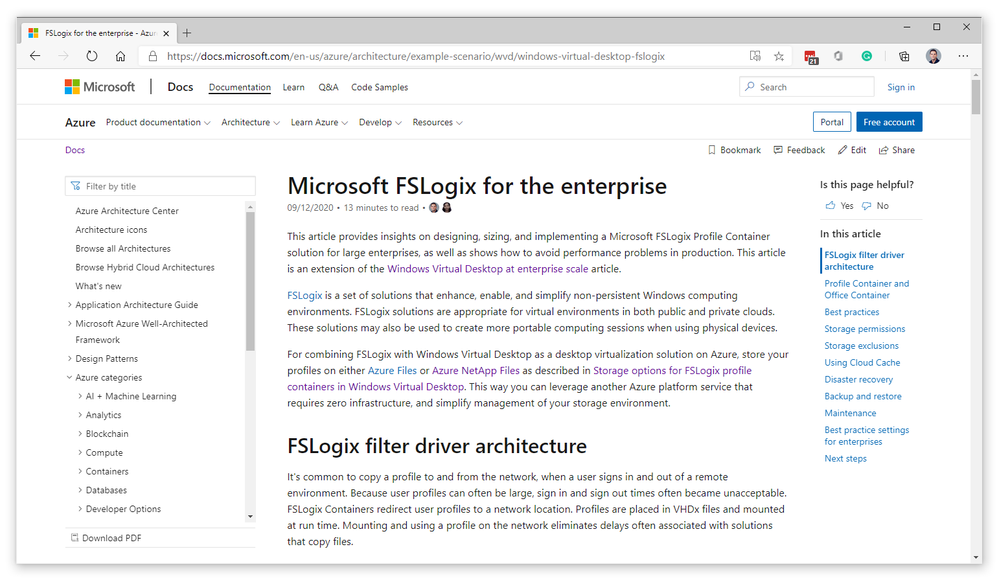Open a new tab with the plus button
This screenshot has height=579, width=999.
click(x=187, y=33)
